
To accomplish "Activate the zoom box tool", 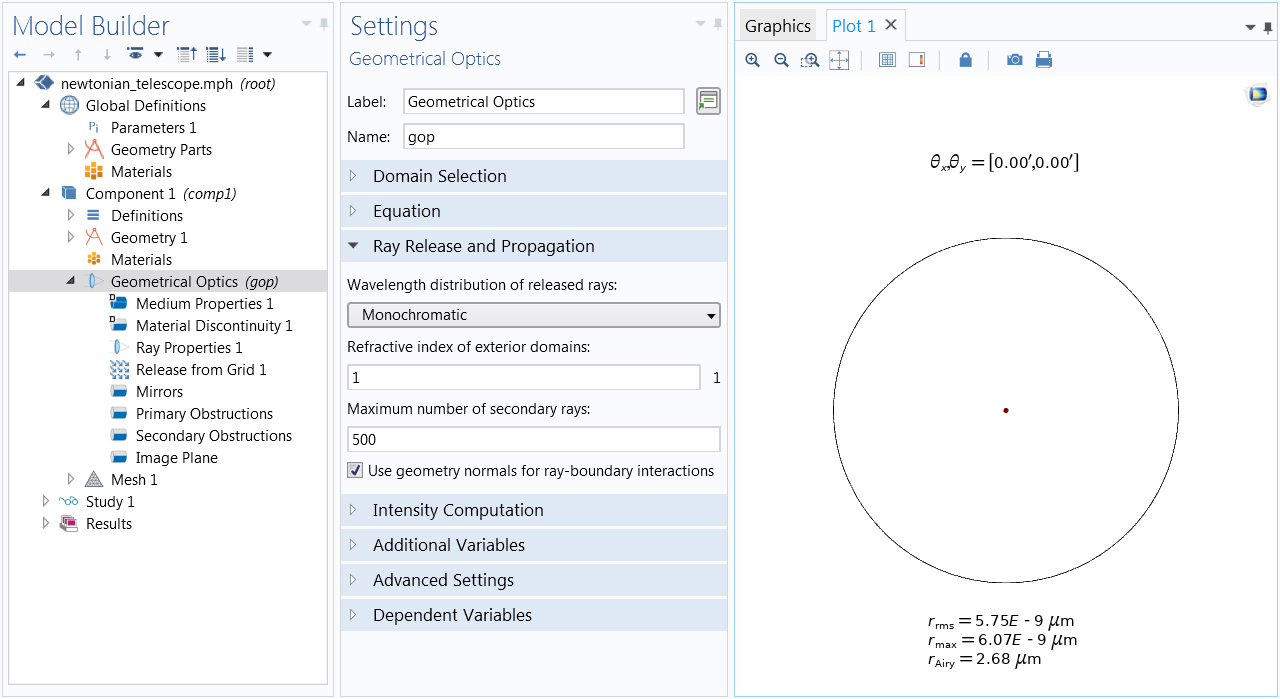I will [x=810, y=60].
